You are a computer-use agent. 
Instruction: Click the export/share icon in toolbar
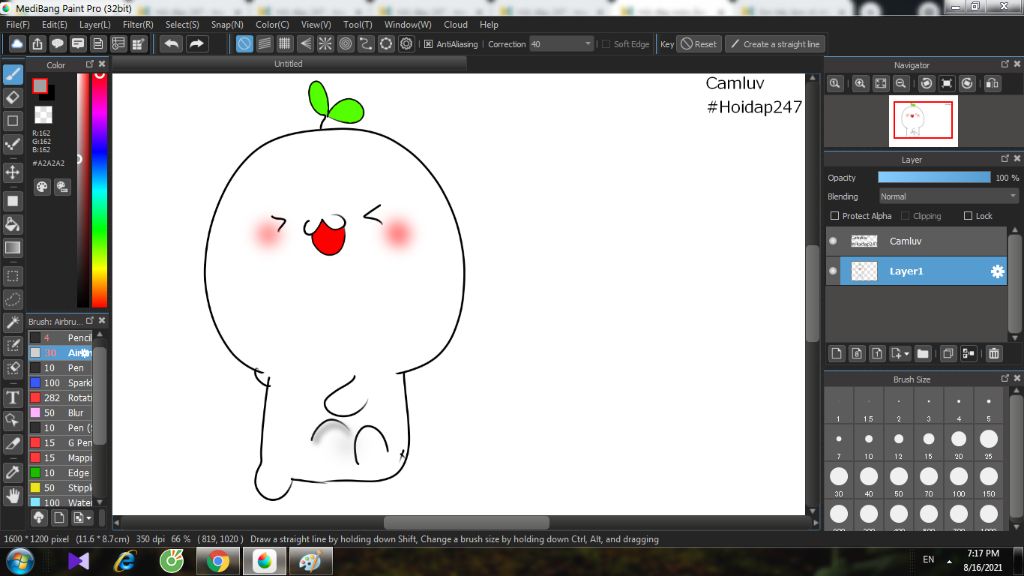tap(37, 44)
